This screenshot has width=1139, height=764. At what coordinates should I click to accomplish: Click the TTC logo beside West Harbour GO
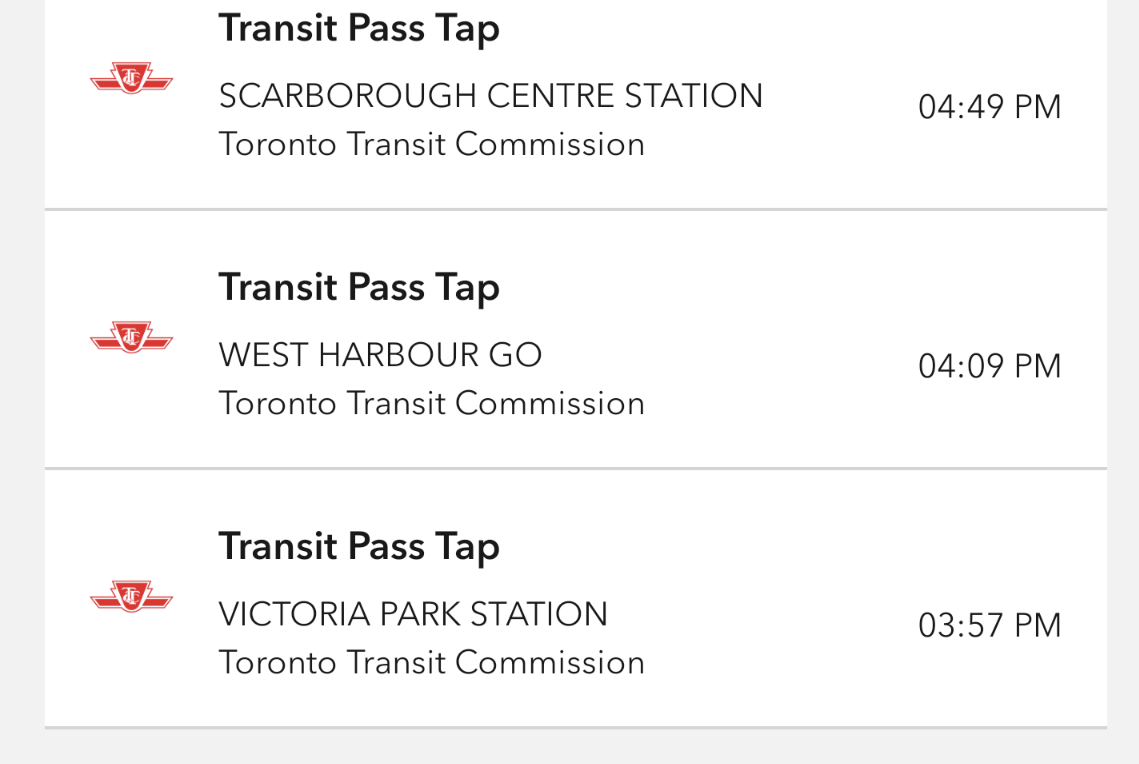[x=131, y=338]
